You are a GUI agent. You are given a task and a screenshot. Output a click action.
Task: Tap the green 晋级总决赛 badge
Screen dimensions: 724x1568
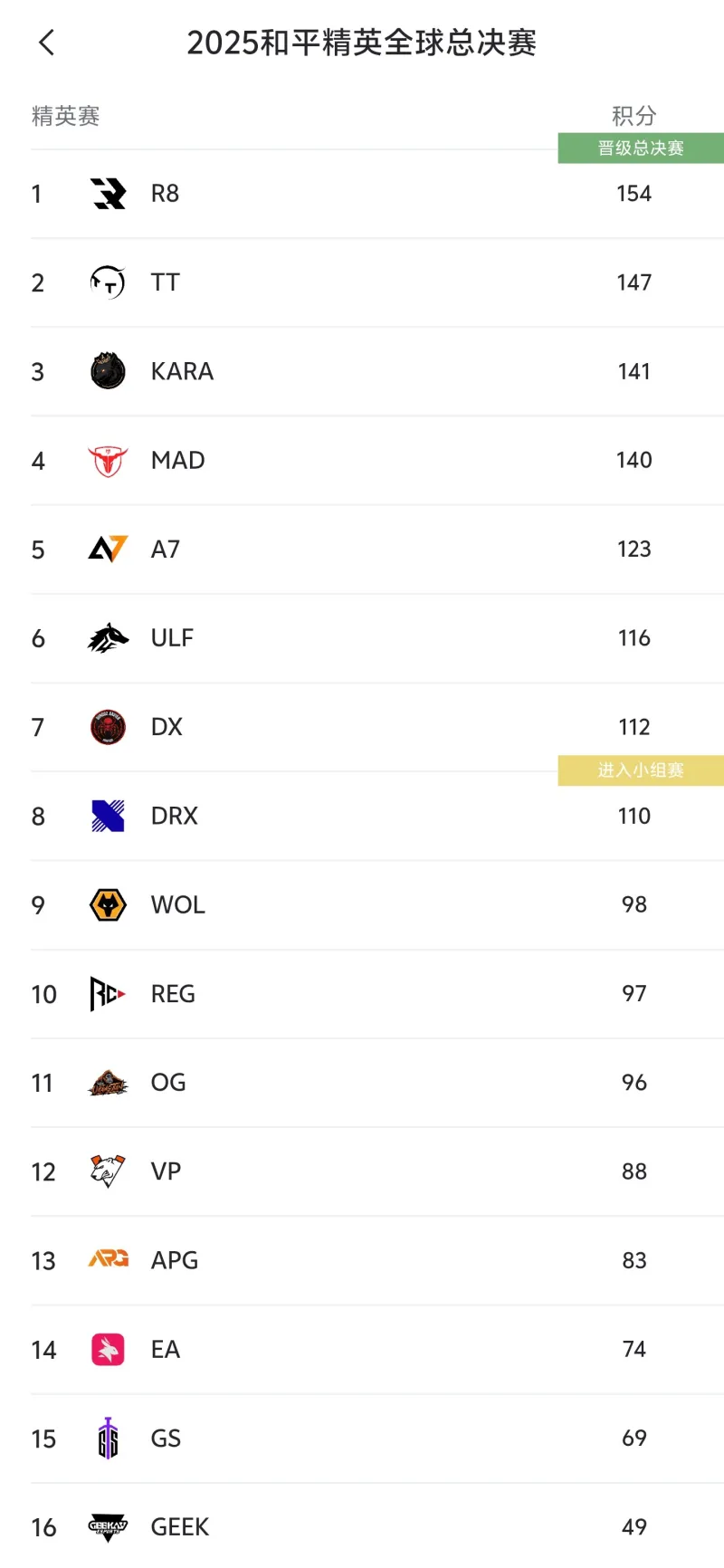point(641,148)
